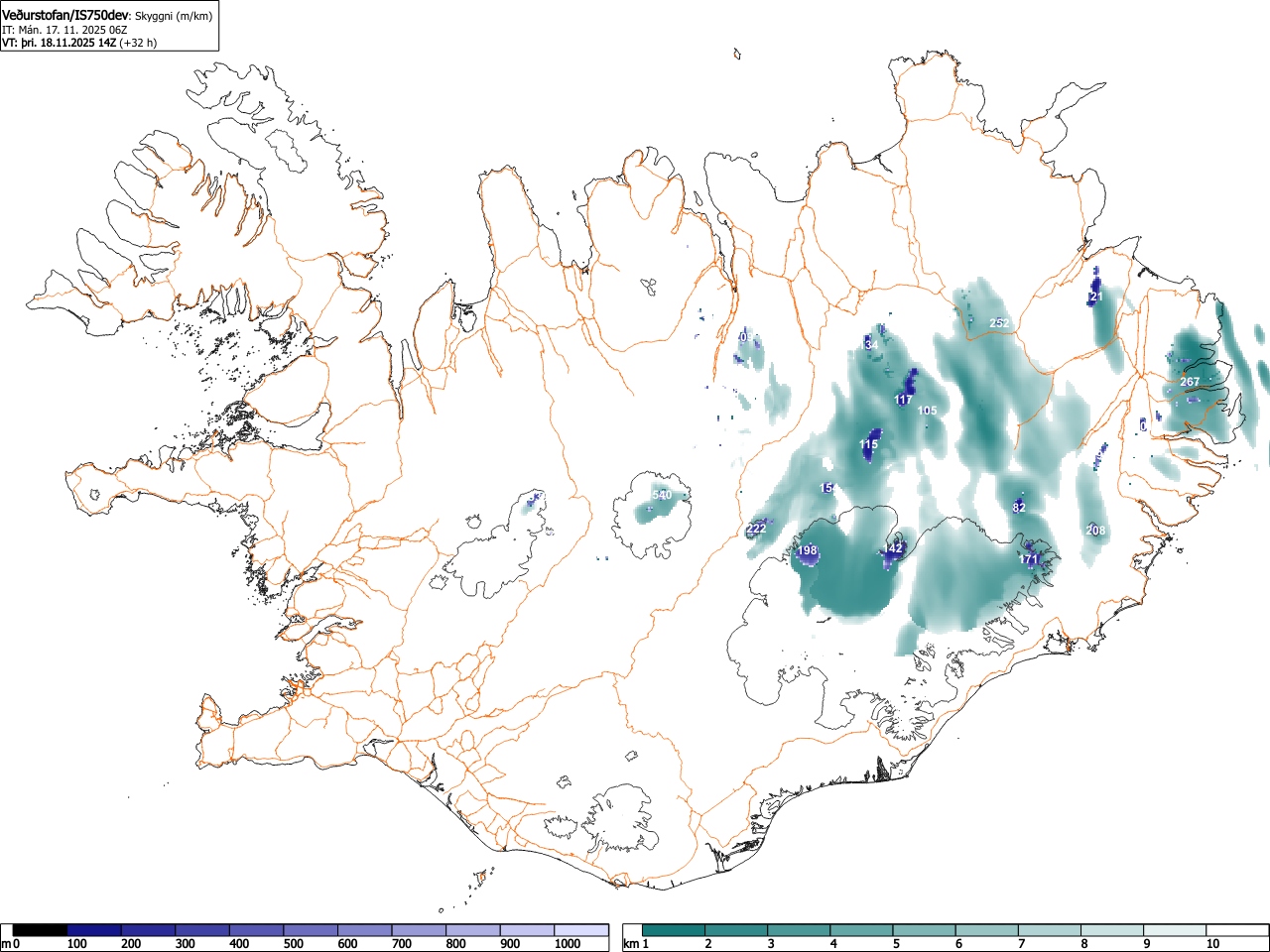Click the 82 visibility value on the map
Image resolution: width=1270 pixels, height=952 pixels.
pos(1019,507)
